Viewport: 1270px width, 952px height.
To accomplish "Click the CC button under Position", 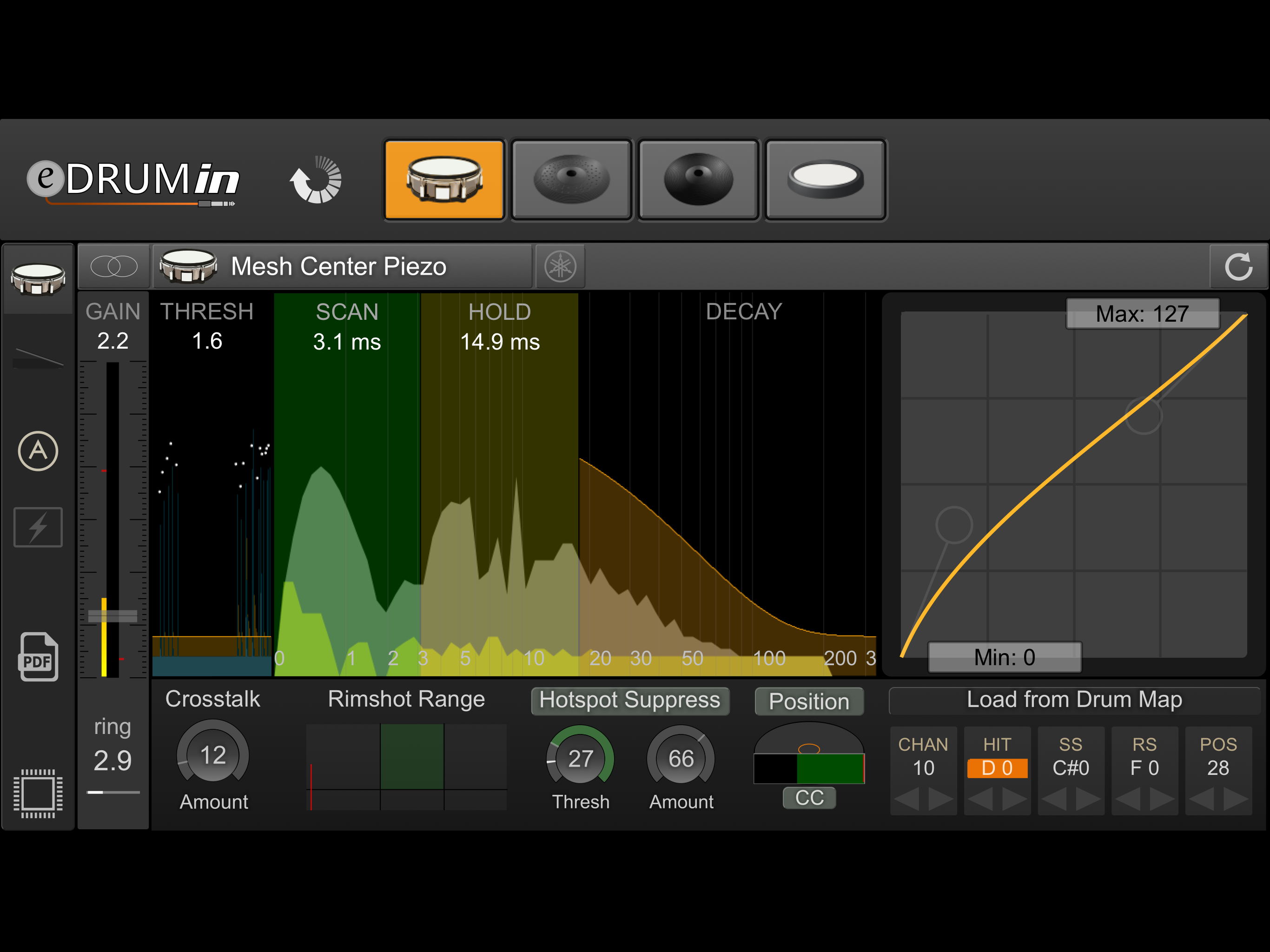I will (x=809, y=798).
